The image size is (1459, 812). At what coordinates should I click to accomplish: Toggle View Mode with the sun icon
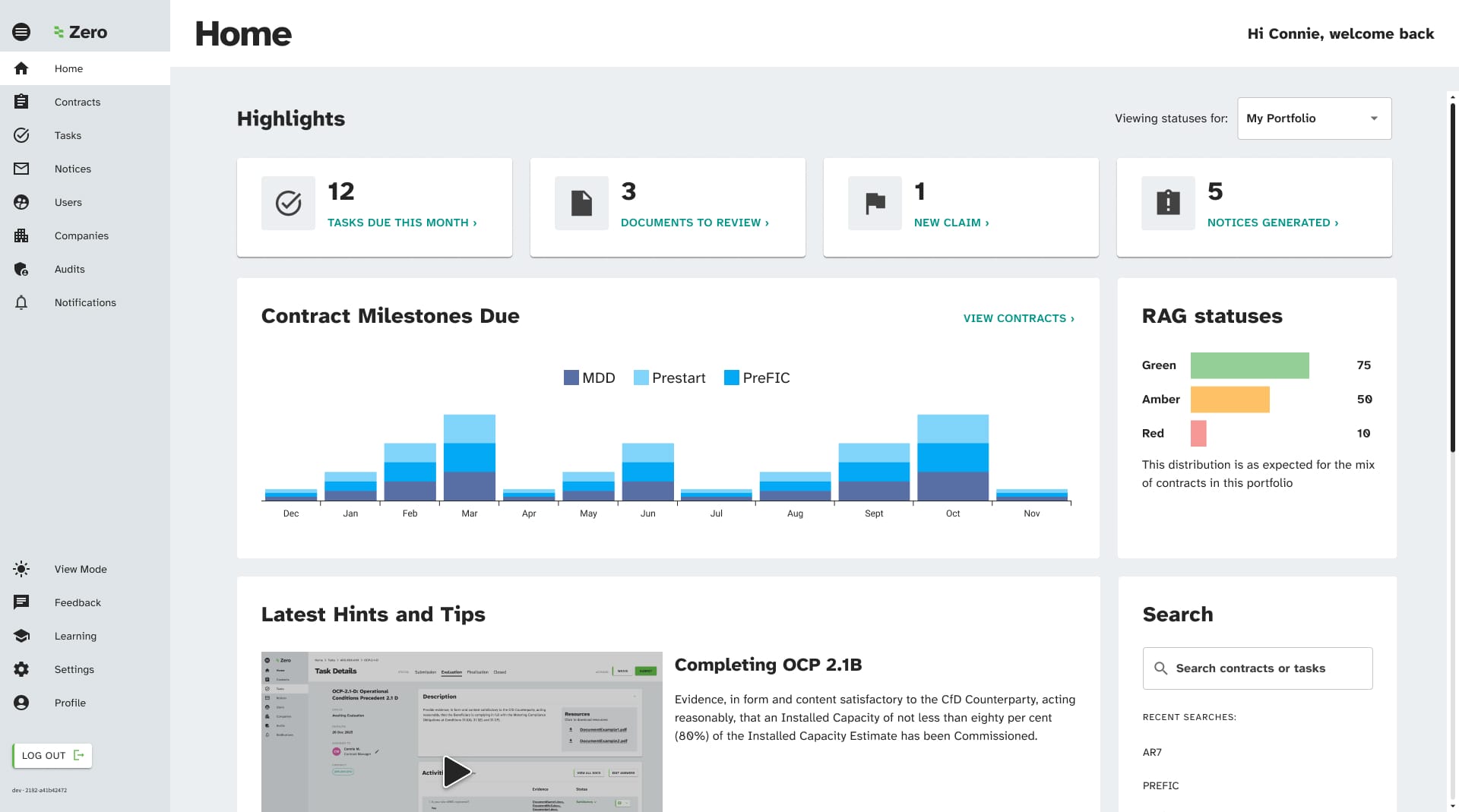(21, 569)
